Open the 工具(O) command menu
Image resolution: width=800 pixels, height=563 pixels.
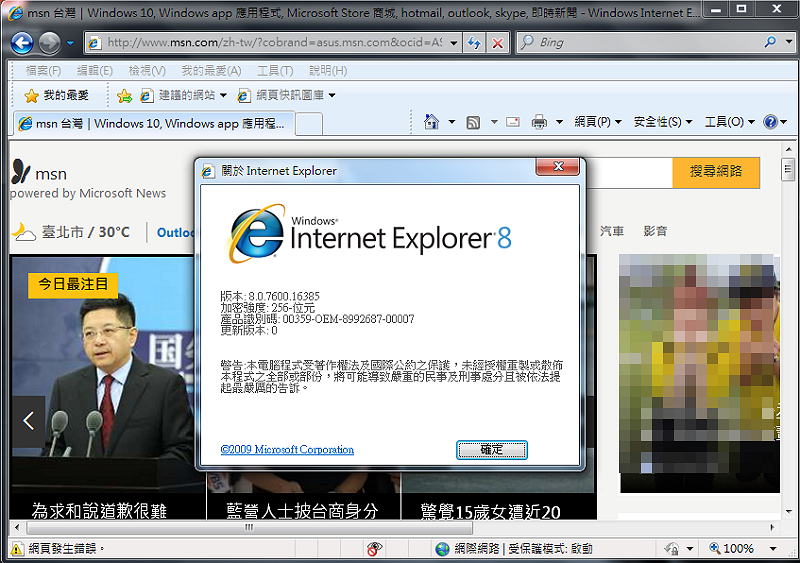(x=729, y=122)
